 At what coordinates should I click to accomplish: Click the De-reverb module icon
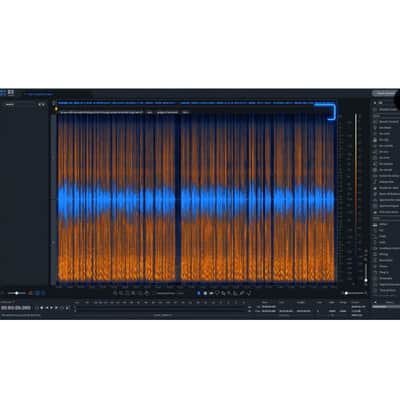point(375,170)
